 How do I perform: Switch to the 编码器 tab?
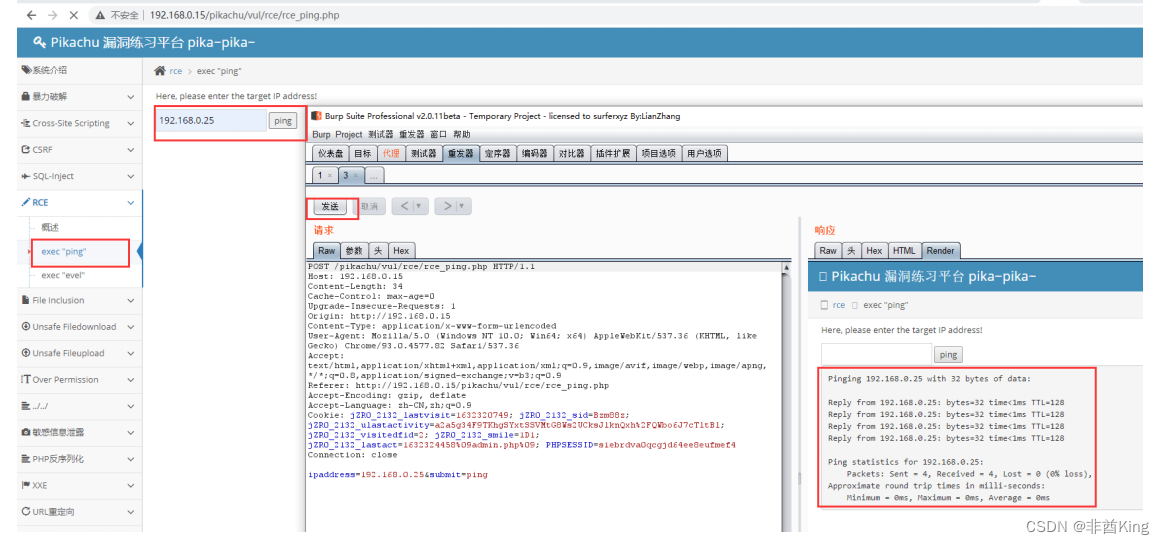(x=534, y=154)
